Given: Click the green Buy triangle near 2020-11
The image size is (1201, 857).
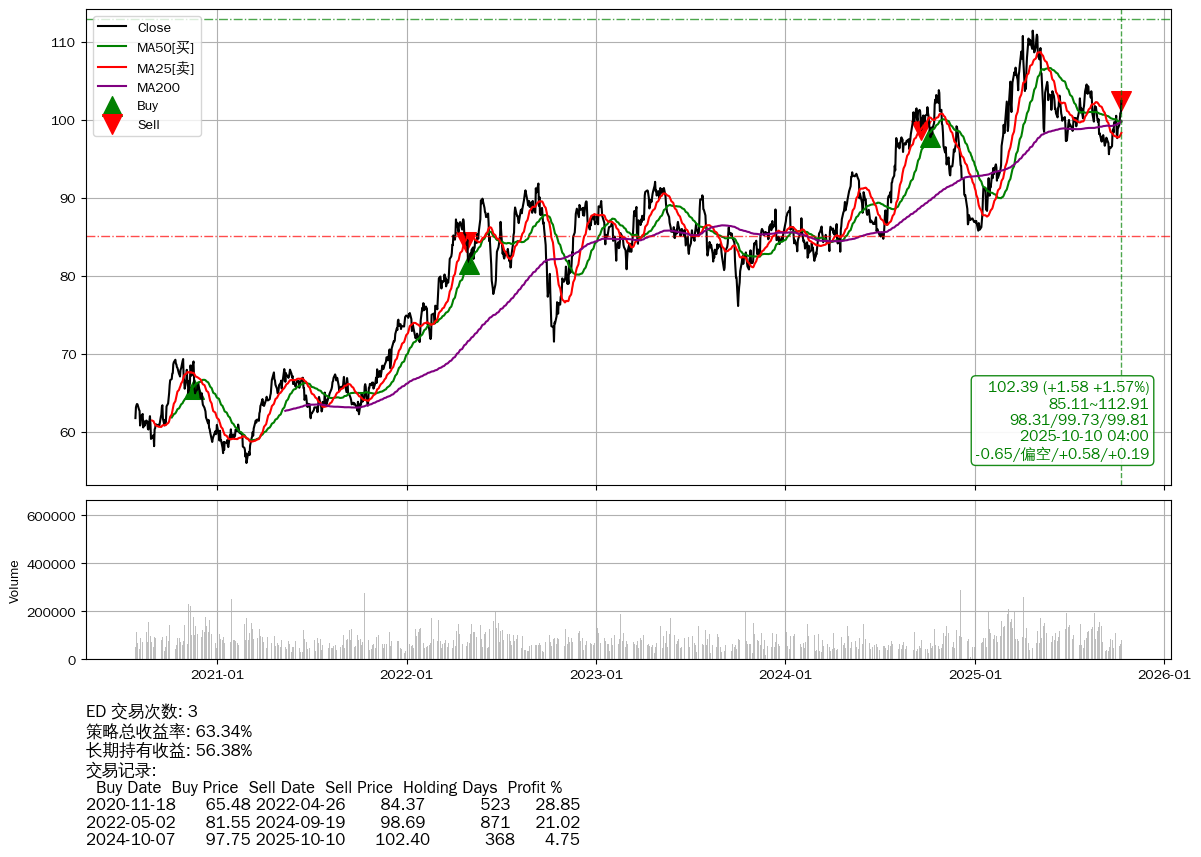Looking at the screenshot, I should pyautogui.click(x=193, y=388).
